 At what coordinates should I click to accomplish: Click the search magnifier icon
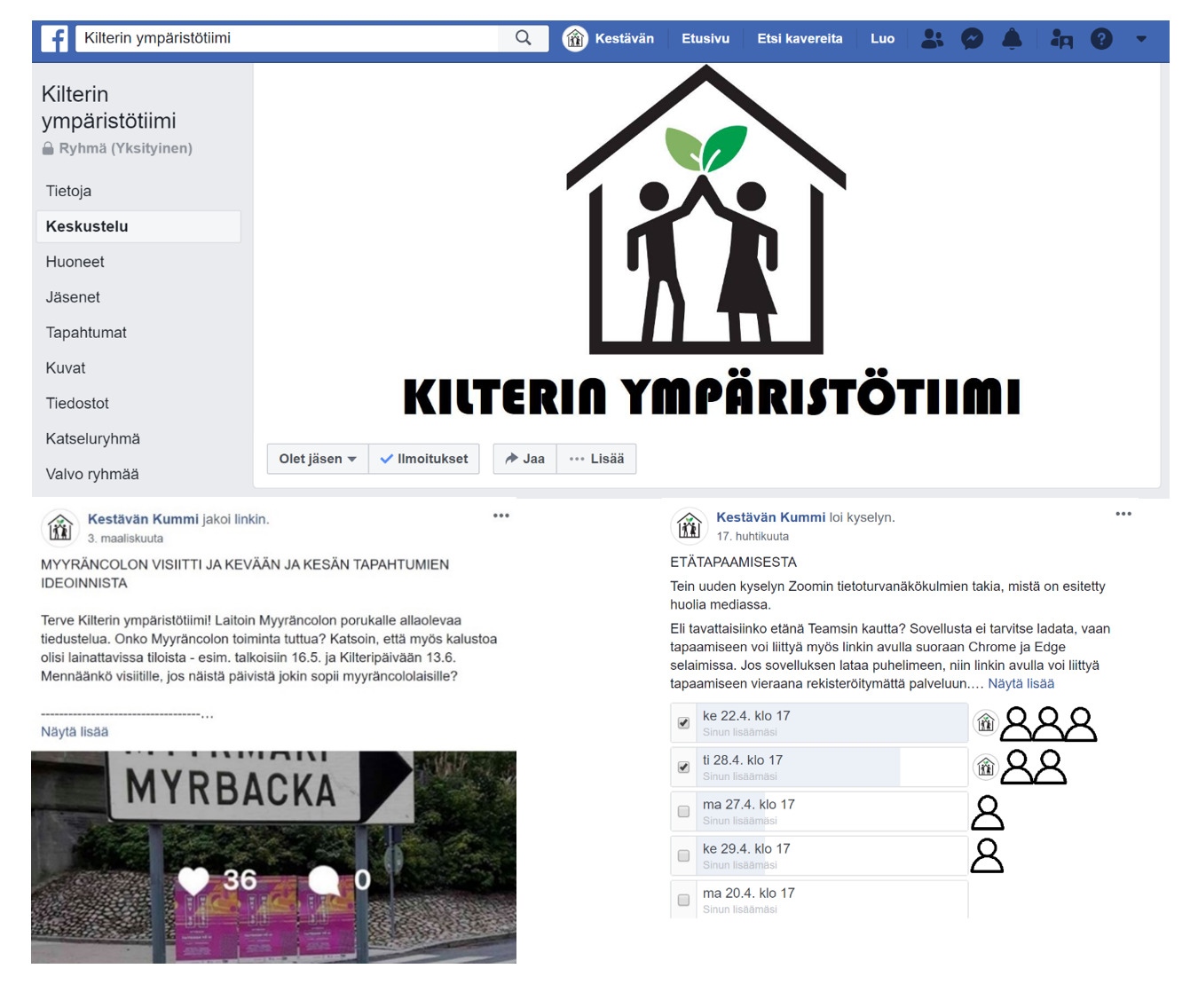524,38
